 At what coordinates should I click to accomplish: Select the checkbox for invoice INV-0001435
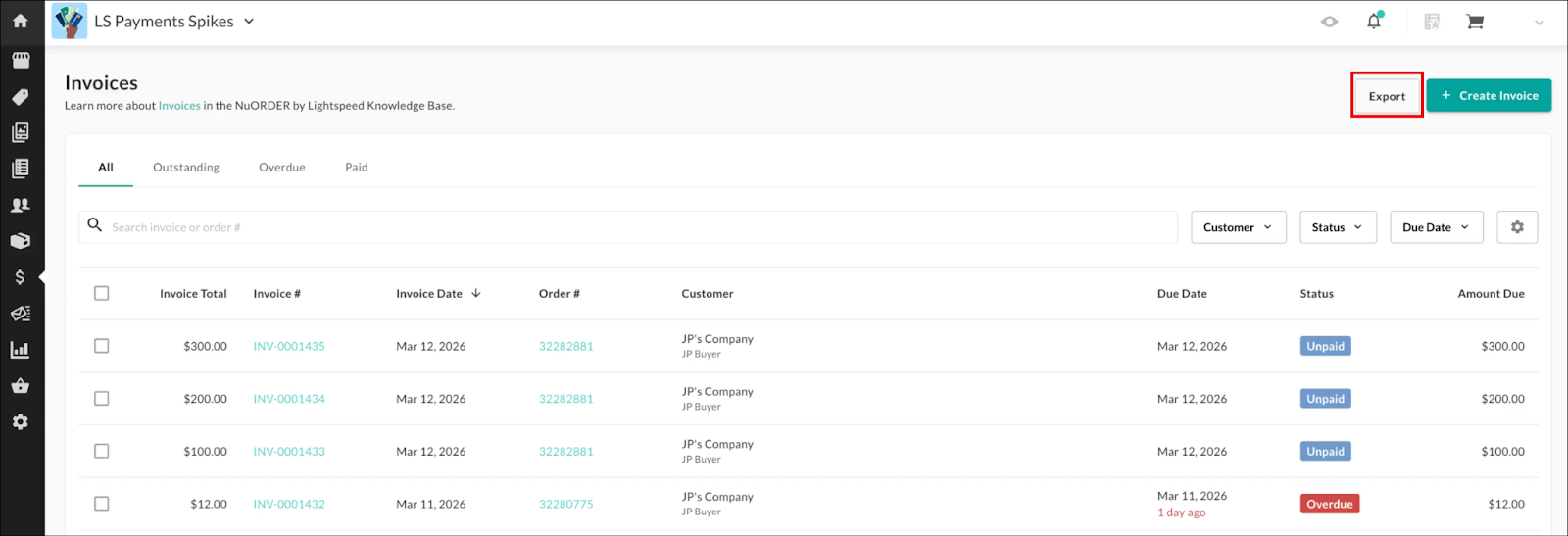tap(102, 346)
